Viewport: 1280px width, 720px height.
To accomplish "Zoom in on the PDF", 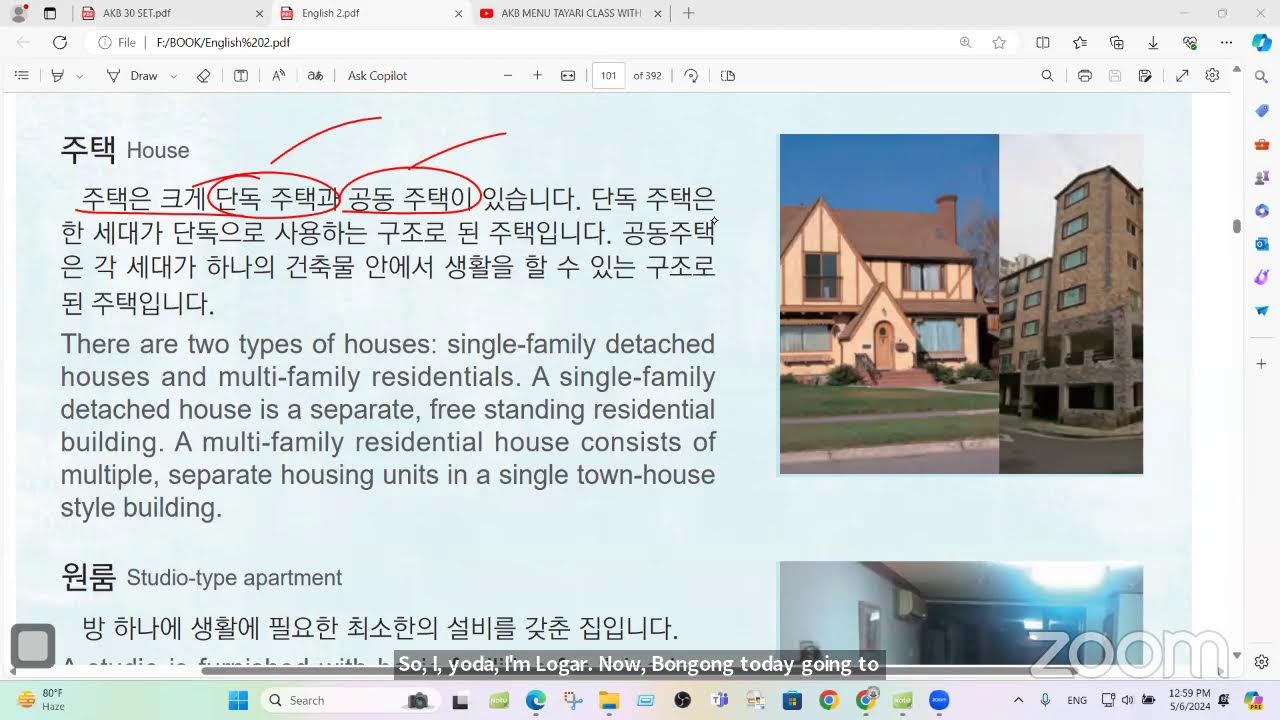I will pos(537,76).
